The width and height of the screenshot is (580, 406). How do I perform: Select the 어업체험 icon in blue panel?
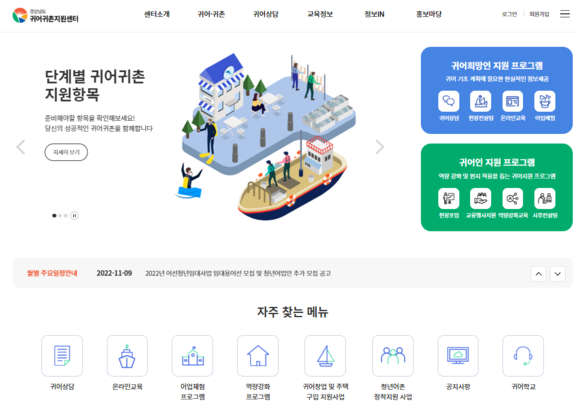pos(545,101)
